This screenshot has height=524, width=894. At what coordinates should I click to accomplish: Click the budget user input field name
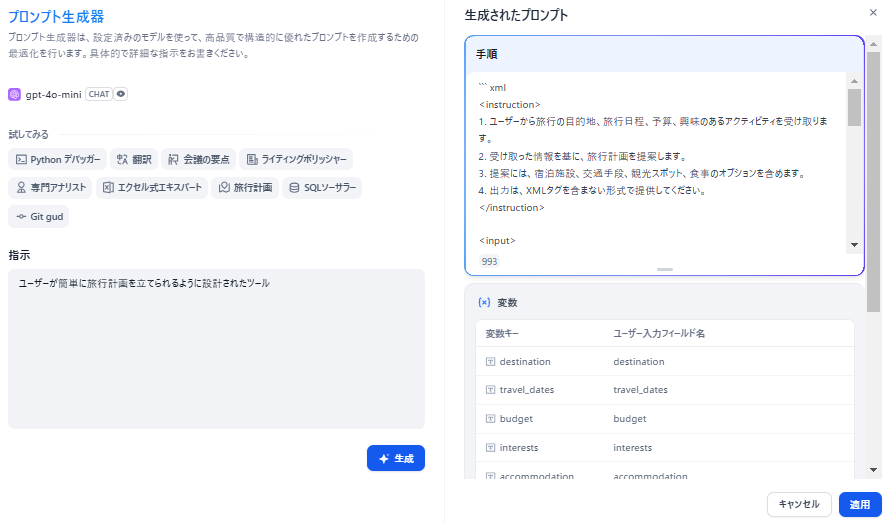[629, 419]
